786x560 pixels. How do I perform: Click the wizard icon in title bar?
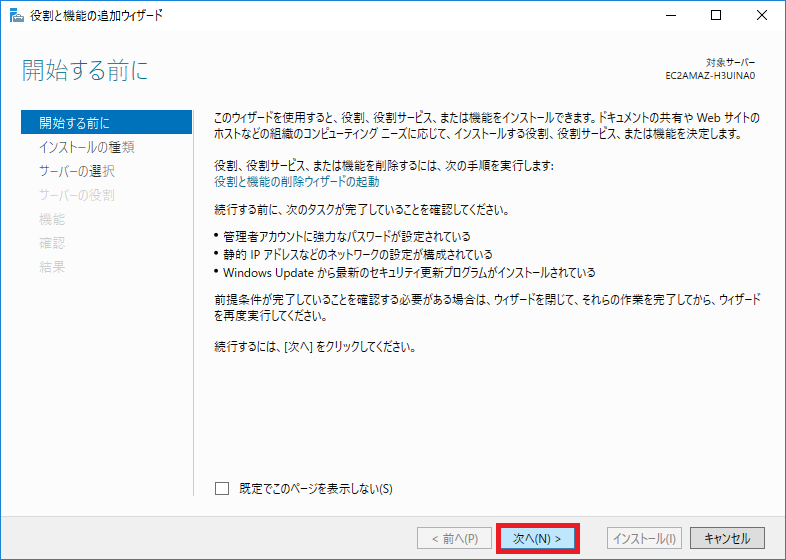click(16, 16)
